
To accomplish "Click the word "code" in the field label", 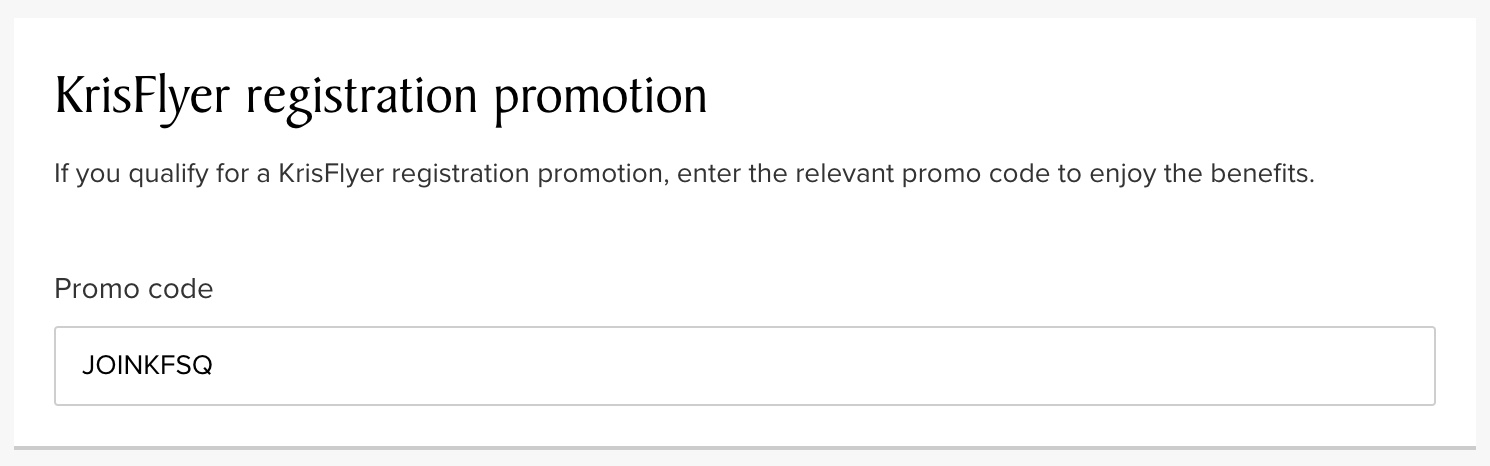I will click(x=178, y=290).
